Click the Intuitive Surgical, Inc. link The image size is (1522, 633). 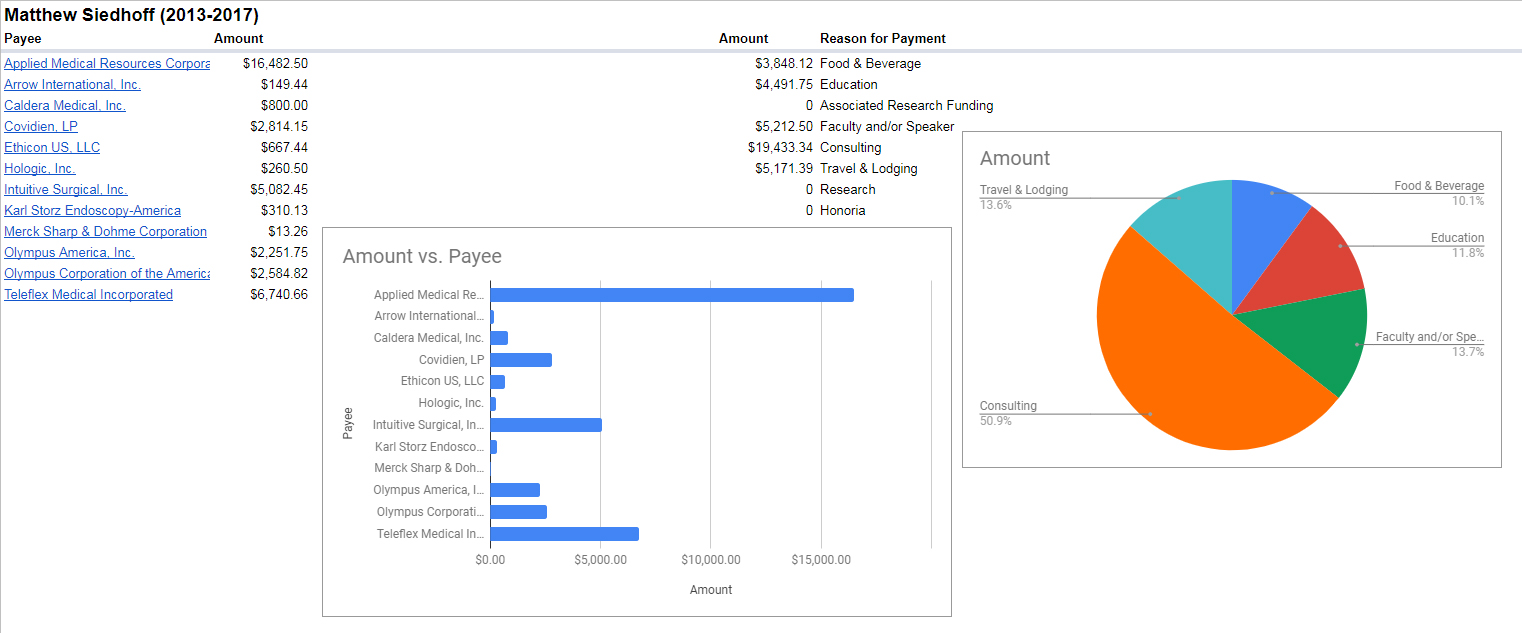[66, 190]
